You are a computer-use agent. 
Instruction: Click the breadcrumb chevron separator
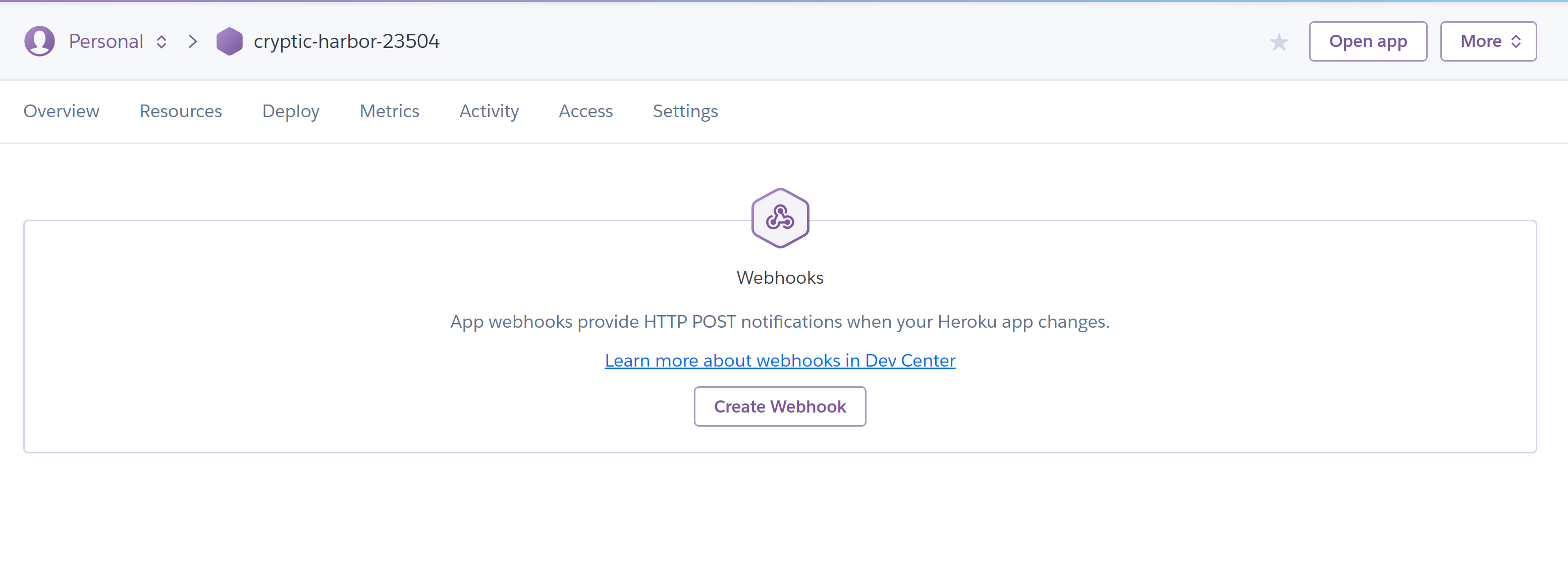[x=193, y=41]
